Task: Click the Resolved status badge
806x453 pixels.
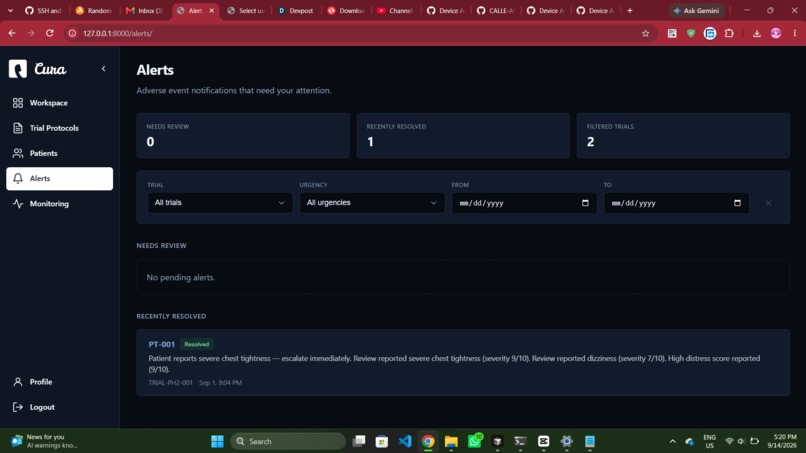Action: tap(196, 344)
